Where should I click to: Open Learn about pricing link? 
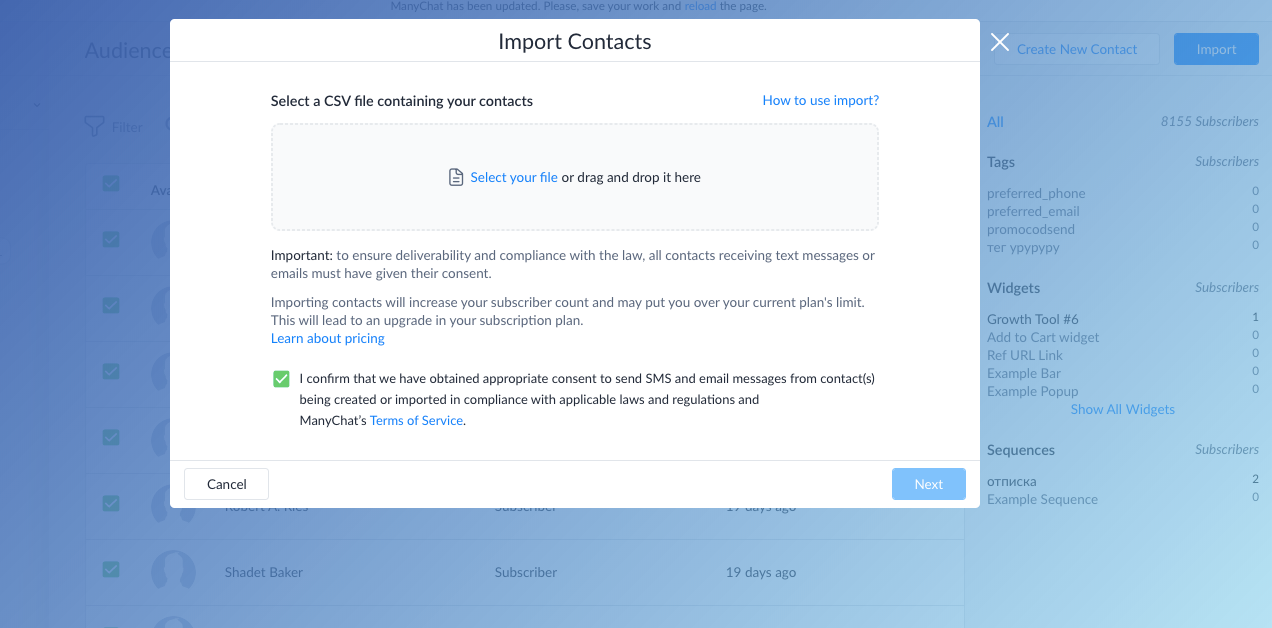327,338
